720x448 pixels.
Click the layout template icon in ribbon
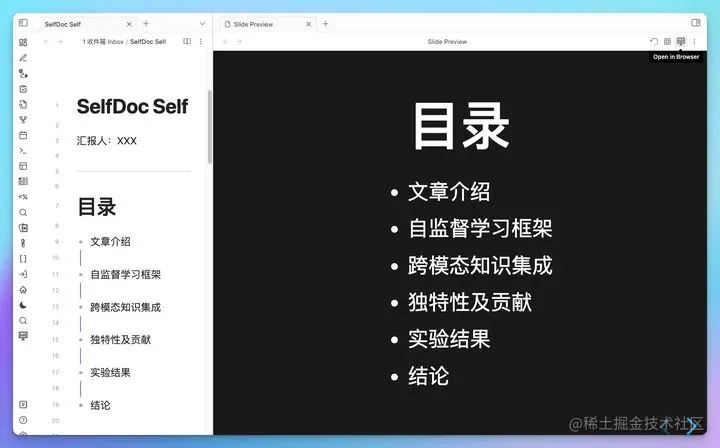23,166
